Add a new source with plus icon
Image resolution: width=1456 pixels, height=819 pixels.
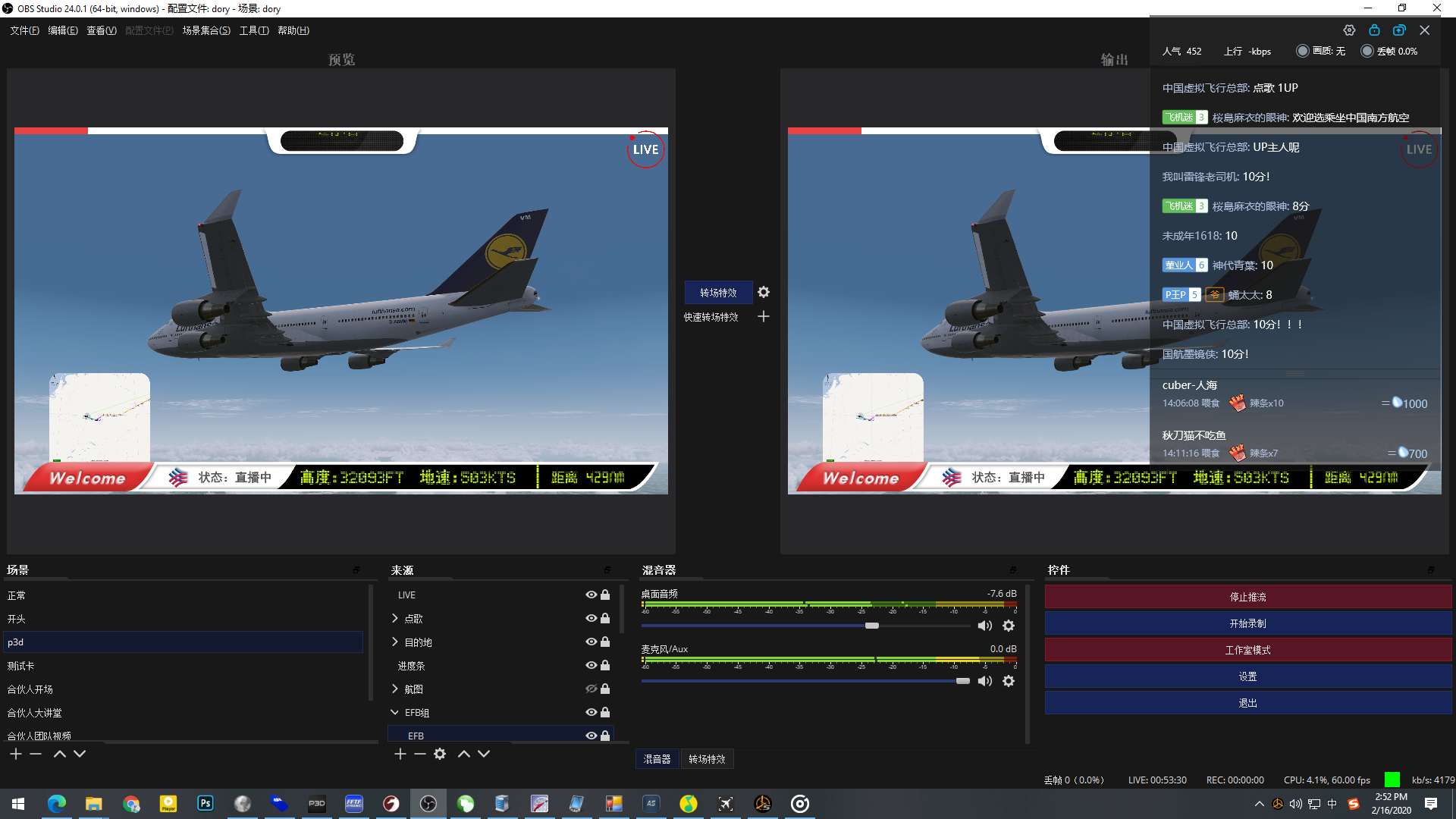click(x=400, y=754)
